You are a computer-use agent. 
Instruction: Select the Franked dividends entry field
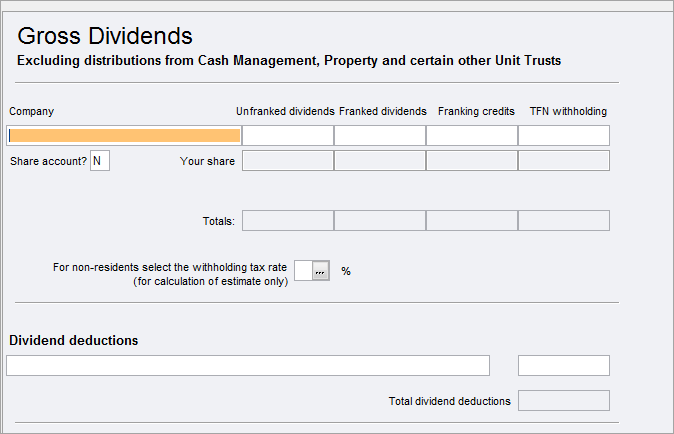pos(380,136)
